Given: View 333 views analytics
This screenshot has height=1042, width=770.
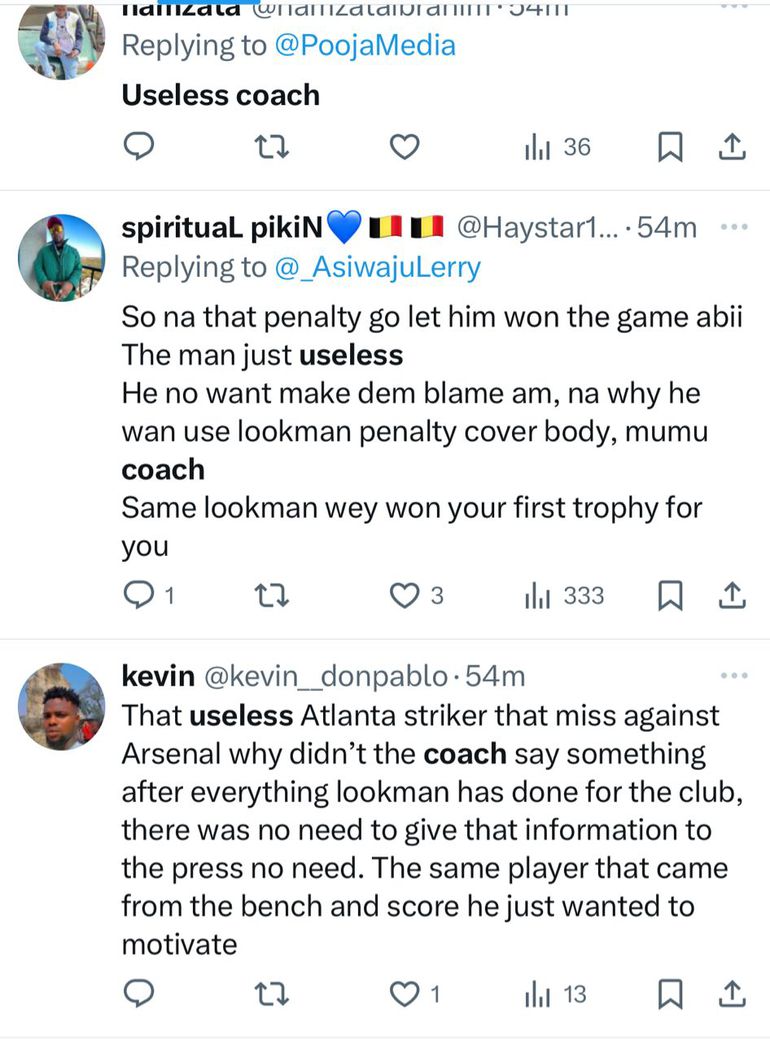Looking at the screenshot, I should pos(564,596).
